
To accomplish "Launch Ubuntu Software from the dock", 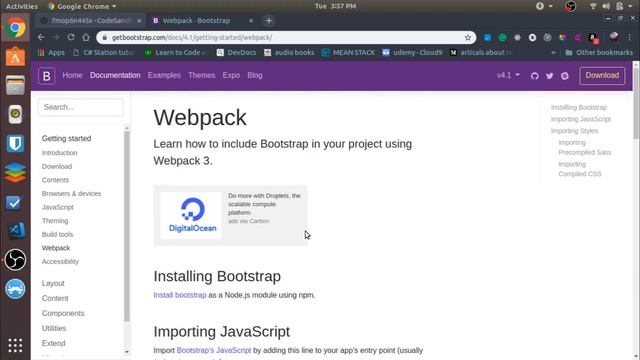I will click(x=15, y=57).
